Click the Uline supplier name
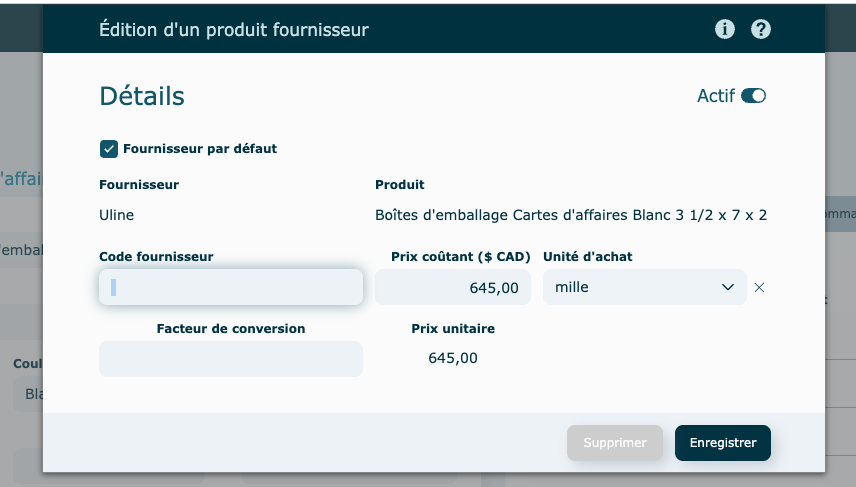The image size is (856, 487). [x=117, y=215]
